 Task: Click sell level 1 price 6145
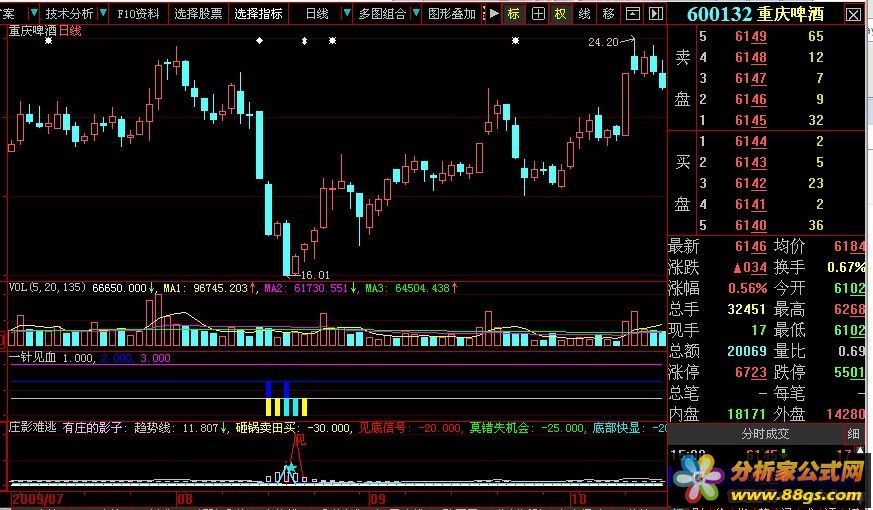[751, 120]
